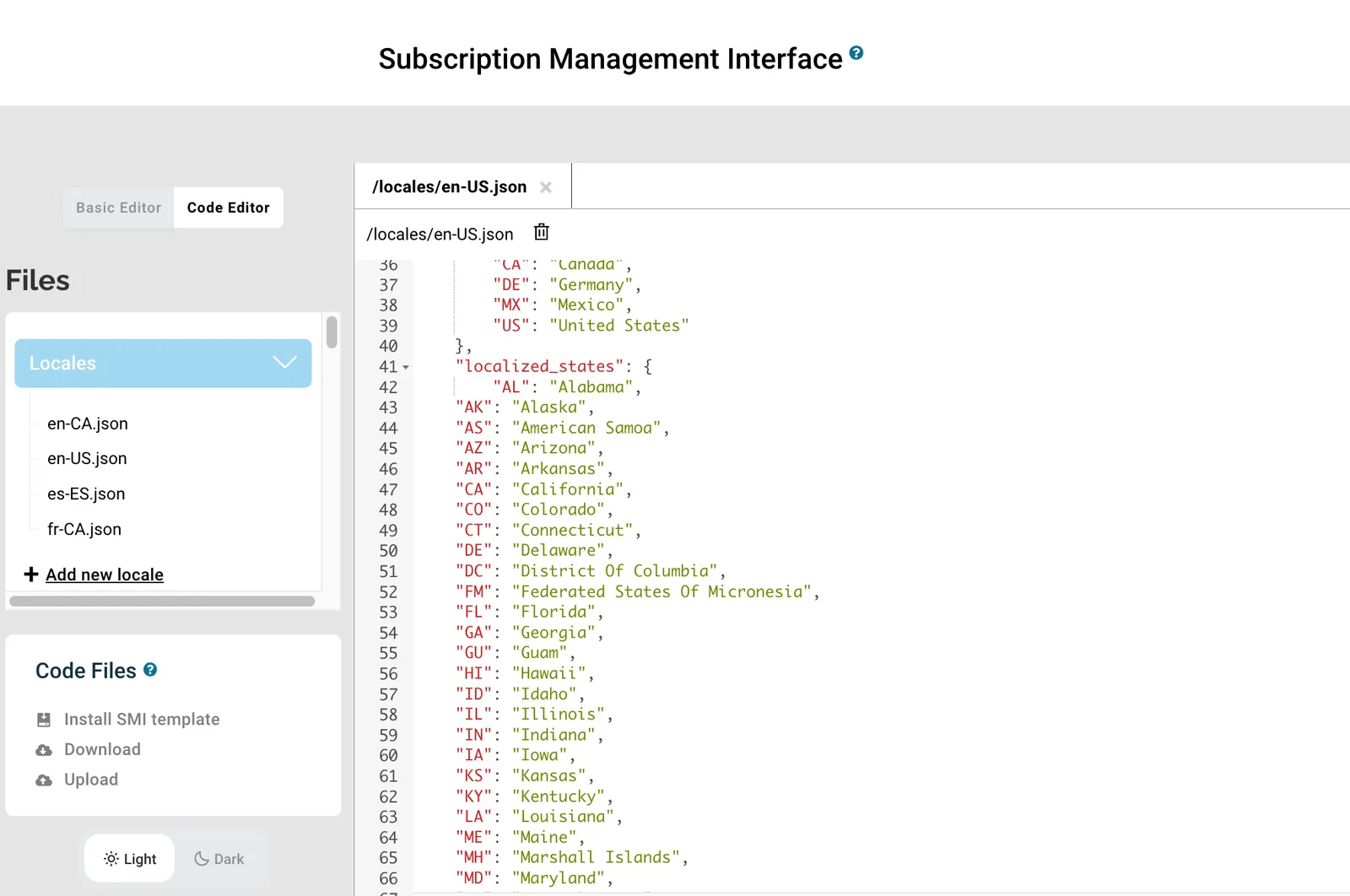Screen dimensions: 1350x896
Task: Click the /locales/en-US.json file path label
Action: pos(440,235)
